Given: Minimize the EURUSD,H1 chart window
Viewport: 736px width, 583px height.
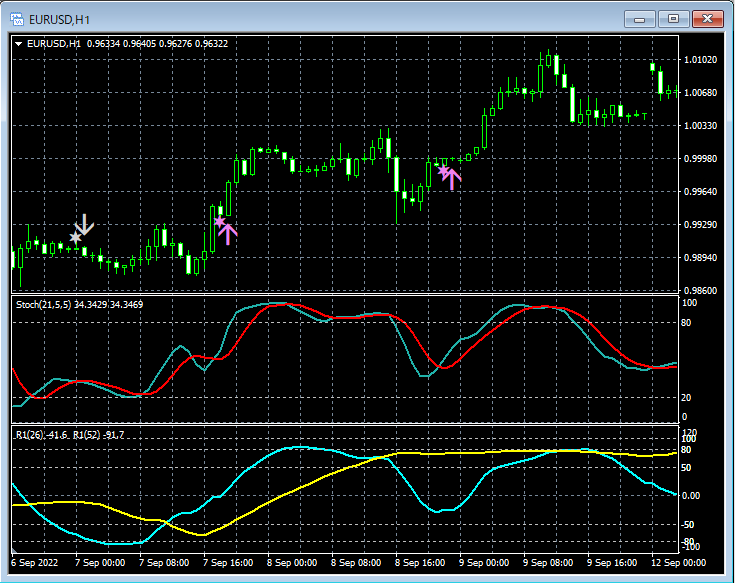Looking at the screenshot, I should [640, 18].
